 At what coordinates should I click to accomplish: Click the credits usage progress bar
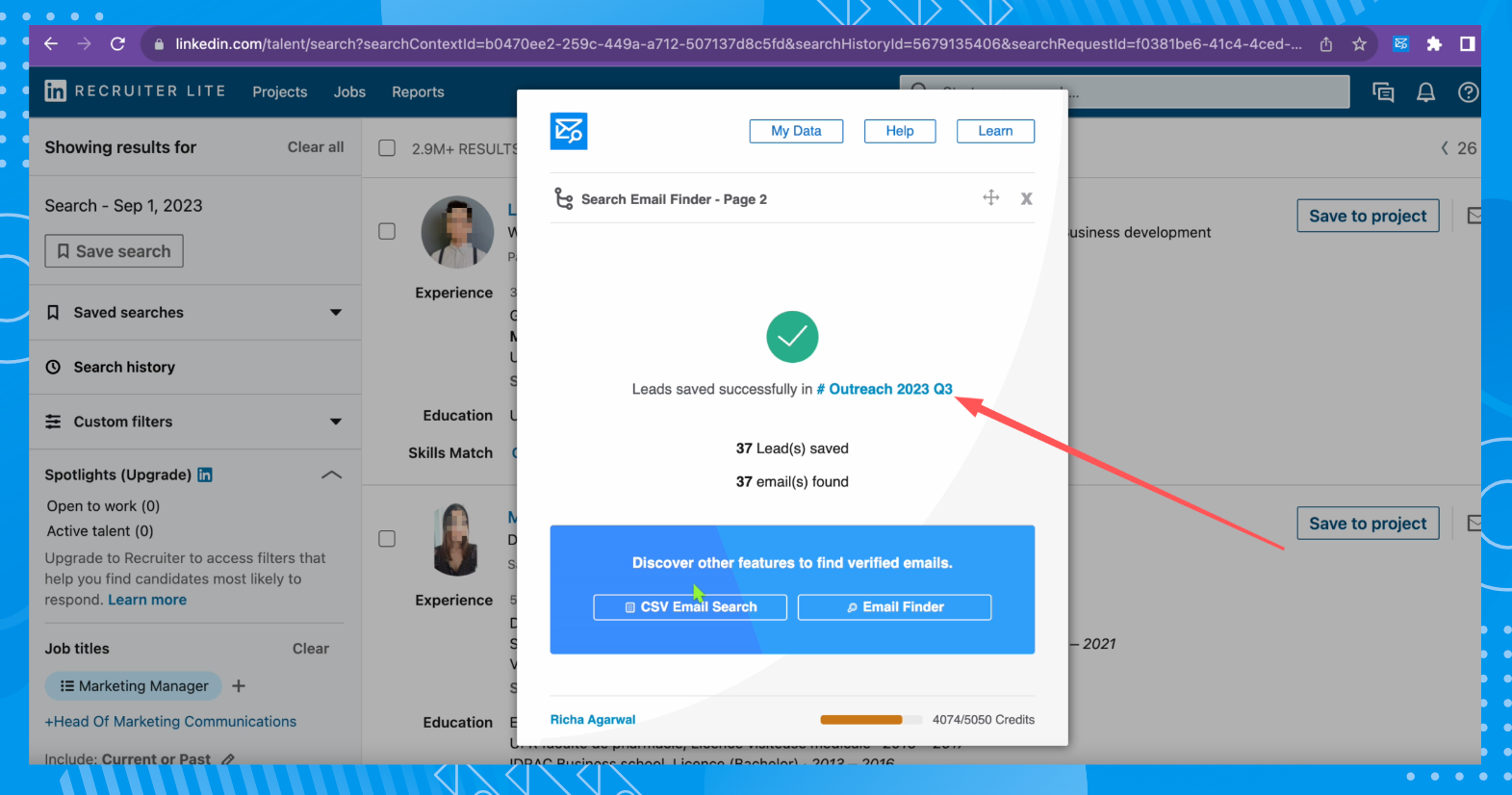(871, 720)
